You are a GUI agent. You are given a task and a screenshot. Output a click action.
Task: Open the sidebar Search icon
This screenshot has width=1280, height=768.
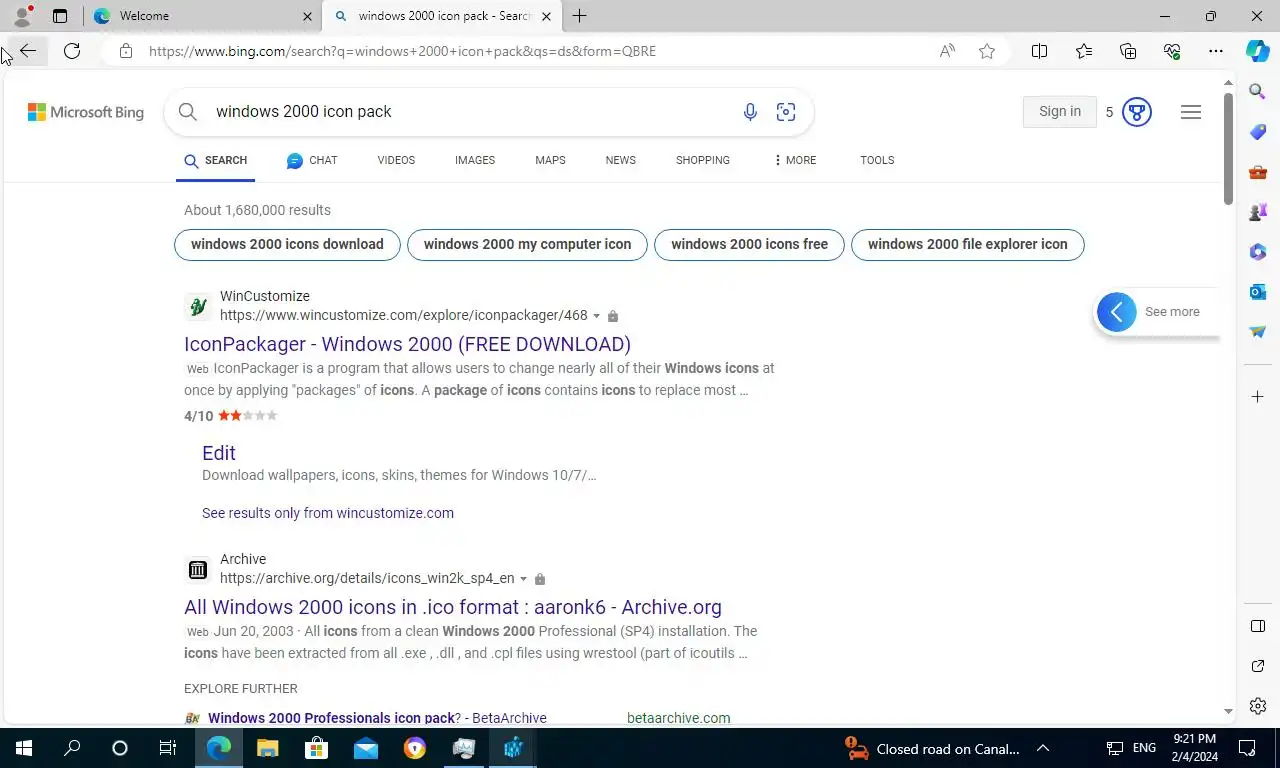click(1258, 91)
